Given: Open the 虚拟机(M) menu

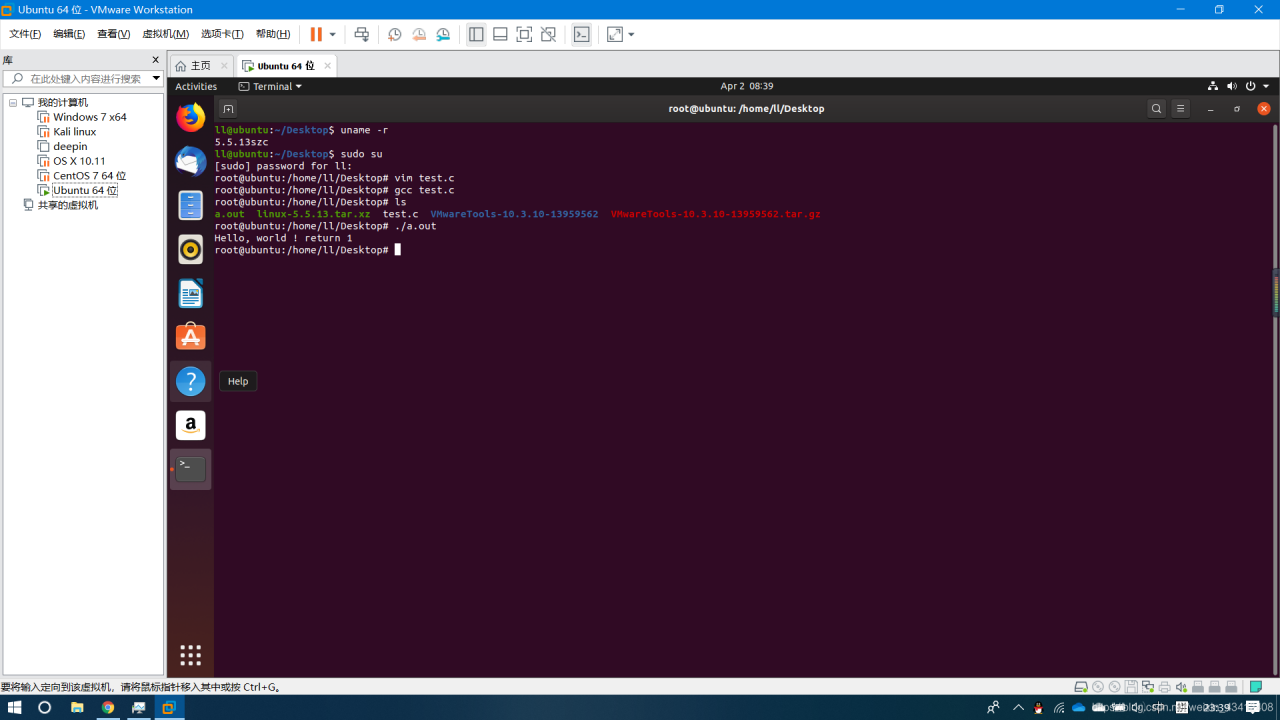Looking at the screenshot, I should click(x=165, y=34).
